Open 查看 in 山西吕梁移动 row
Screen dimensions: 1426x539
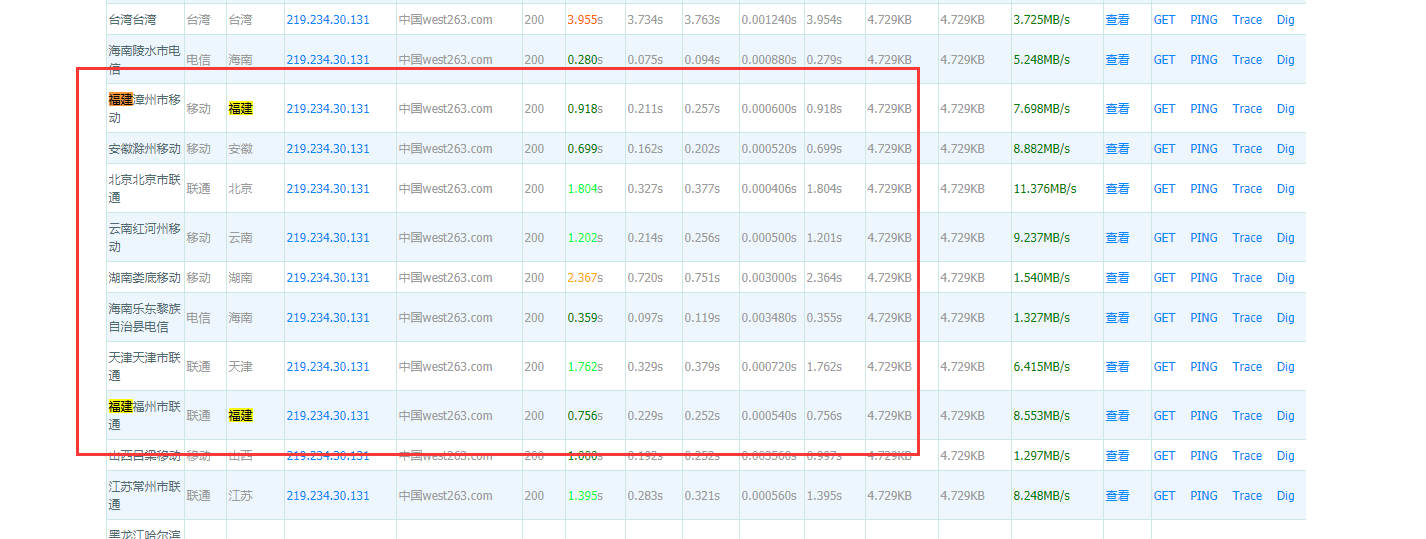1117,456
